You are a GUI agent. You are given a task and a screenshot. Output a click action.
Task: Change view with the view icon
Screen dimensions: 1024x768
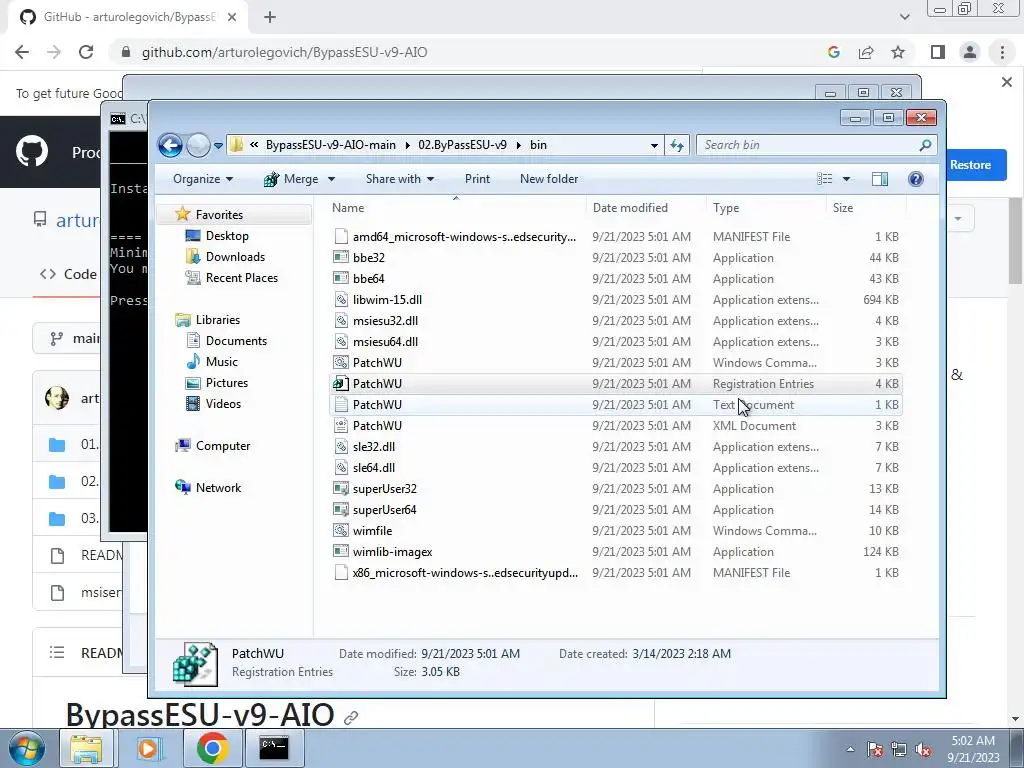pyautogui.click(x=825, y=179)
